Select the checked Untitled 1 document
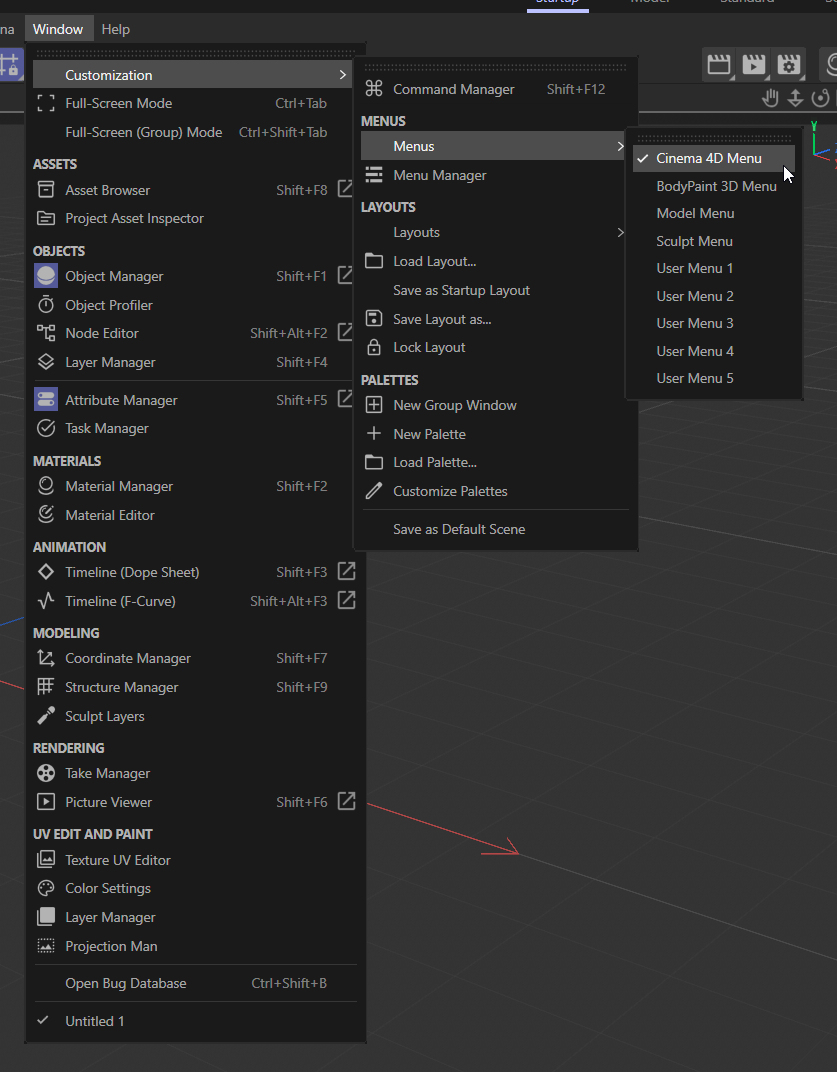Image resolution: width=837 pixels, height=1072 pixels. (x=195, y=1021)
